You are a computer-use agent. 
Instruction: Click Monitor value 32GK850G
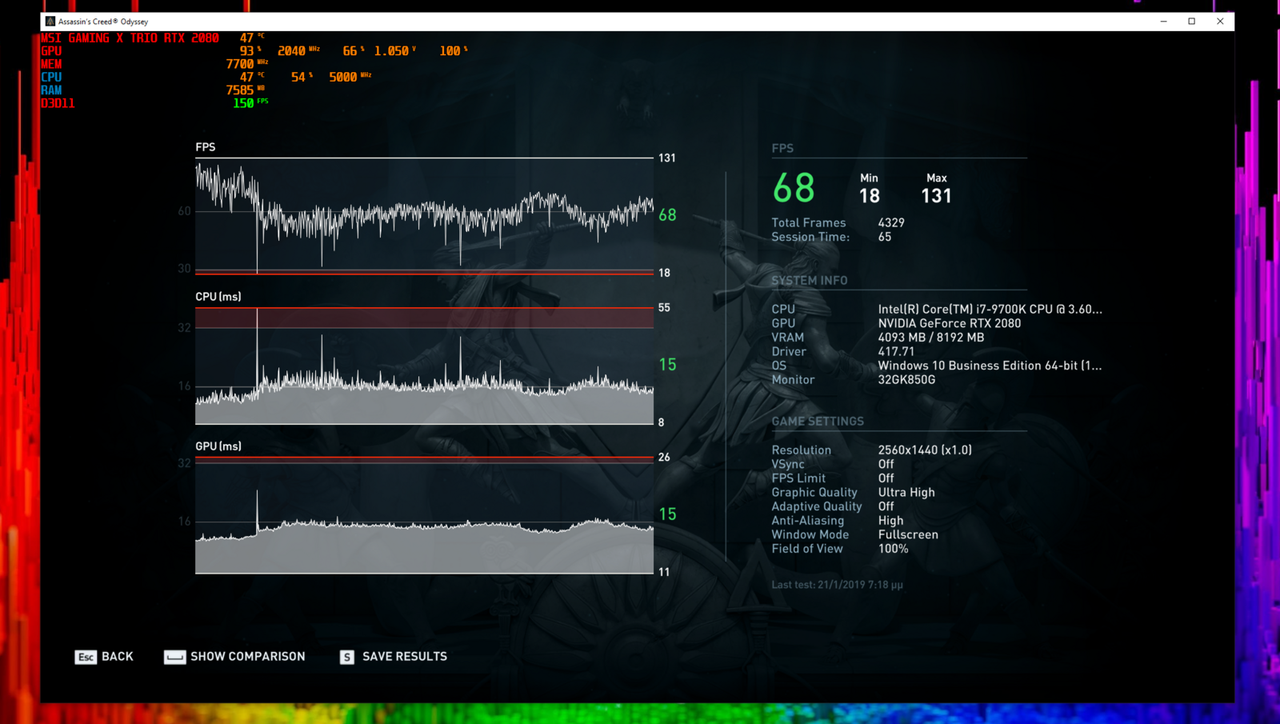click(x=907, y=380)
